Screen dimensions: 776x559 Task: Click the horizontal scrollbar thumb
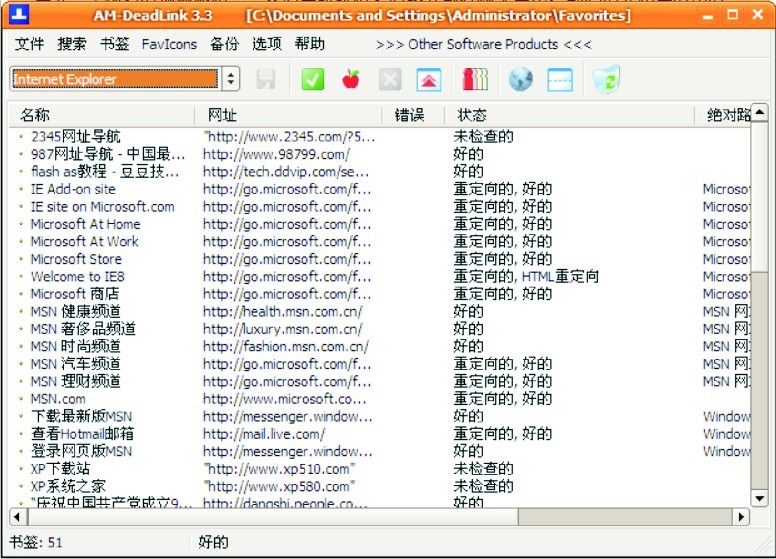(273, 517)
